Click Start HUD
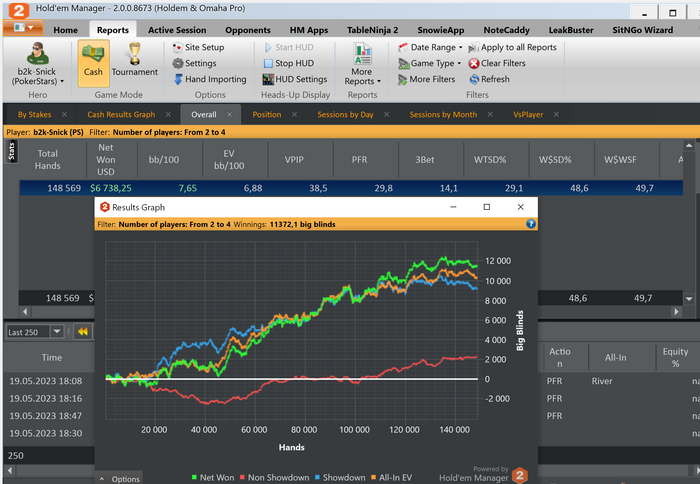700x484 pixels. (289, 47)
